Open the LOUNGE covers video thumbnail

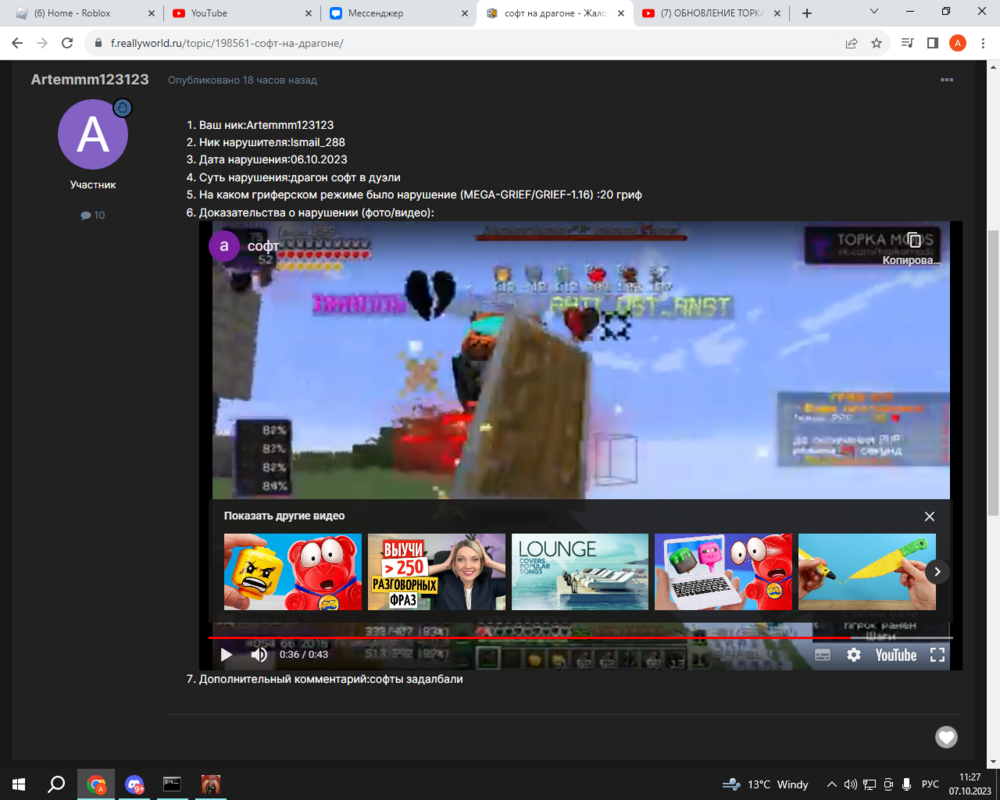click(580, 572)
